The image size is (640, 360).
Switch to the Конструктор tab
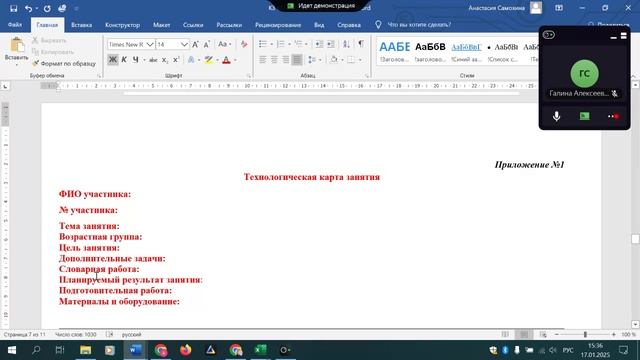click(x=122, y=25)
